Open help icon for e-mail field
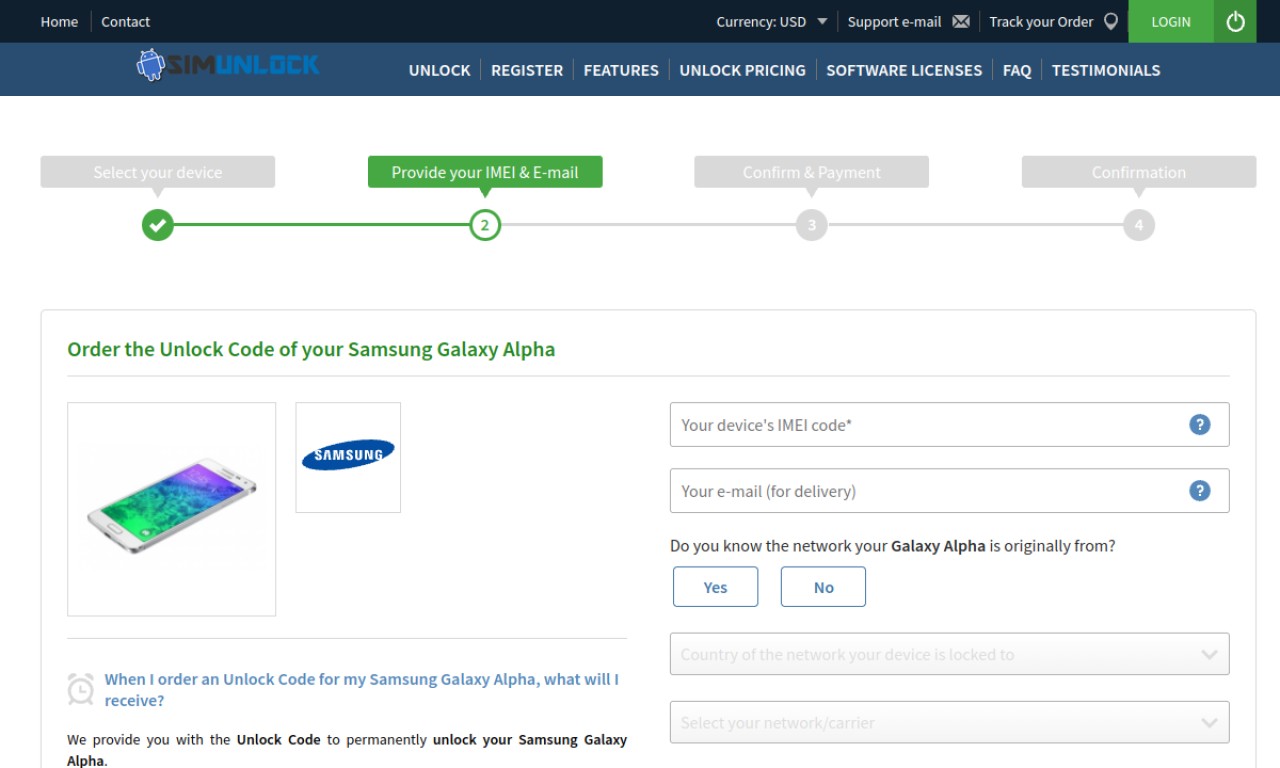Screen dimensions: 1280x768 click(x=1200, y=490)
